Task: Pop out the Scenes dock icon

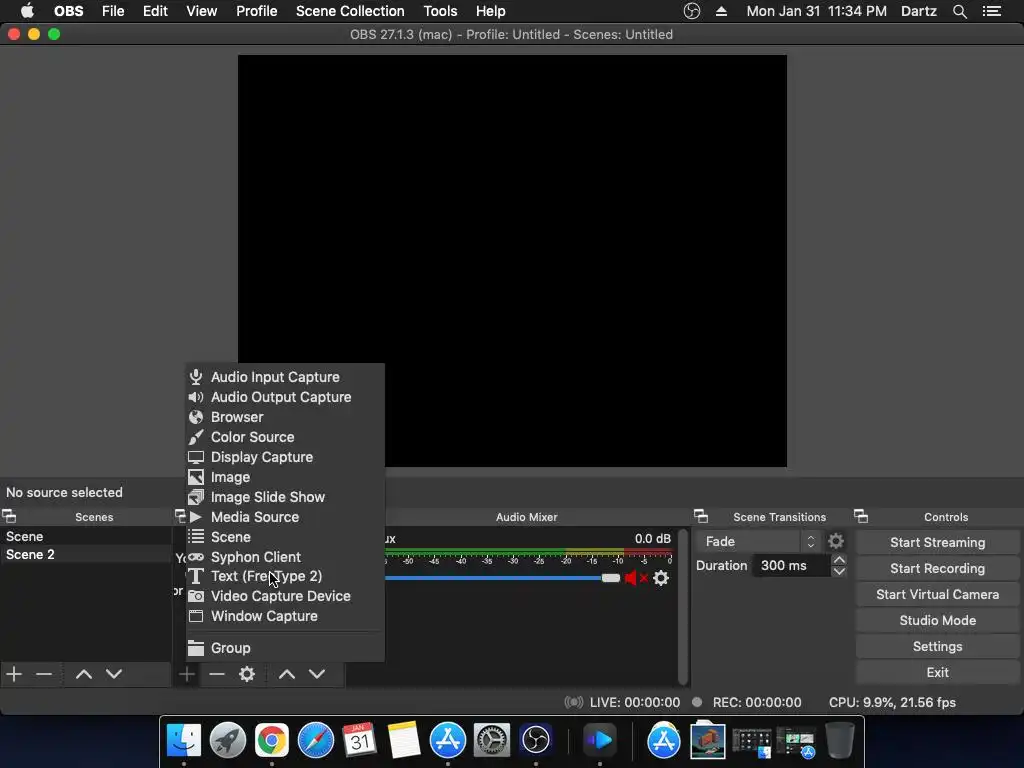Action: [9, 517]
